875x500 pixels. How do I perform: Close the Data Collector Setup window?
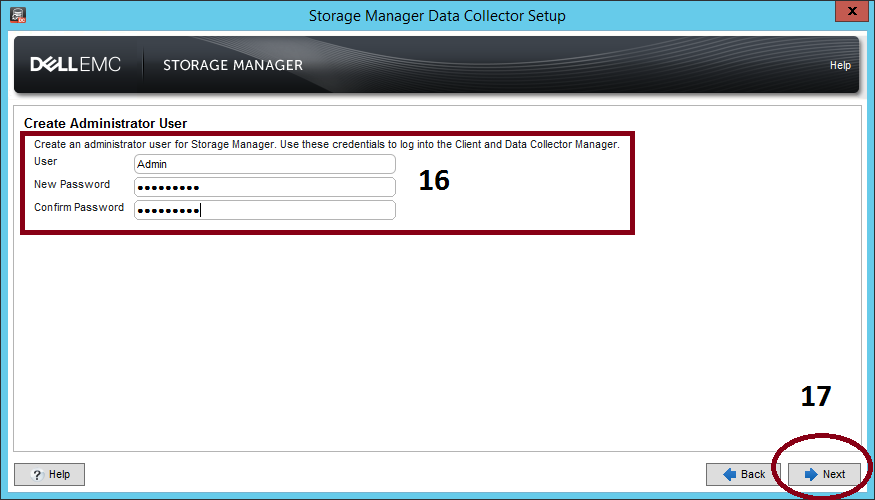click(x=852, y=11)
